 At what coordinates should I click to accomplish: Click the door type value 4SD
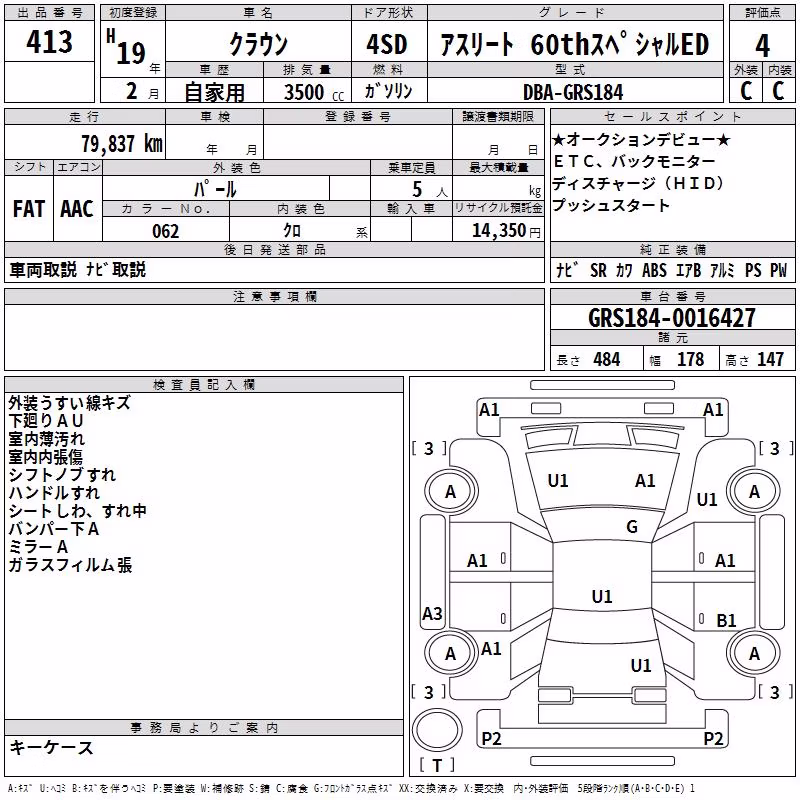tap(387, 44)
